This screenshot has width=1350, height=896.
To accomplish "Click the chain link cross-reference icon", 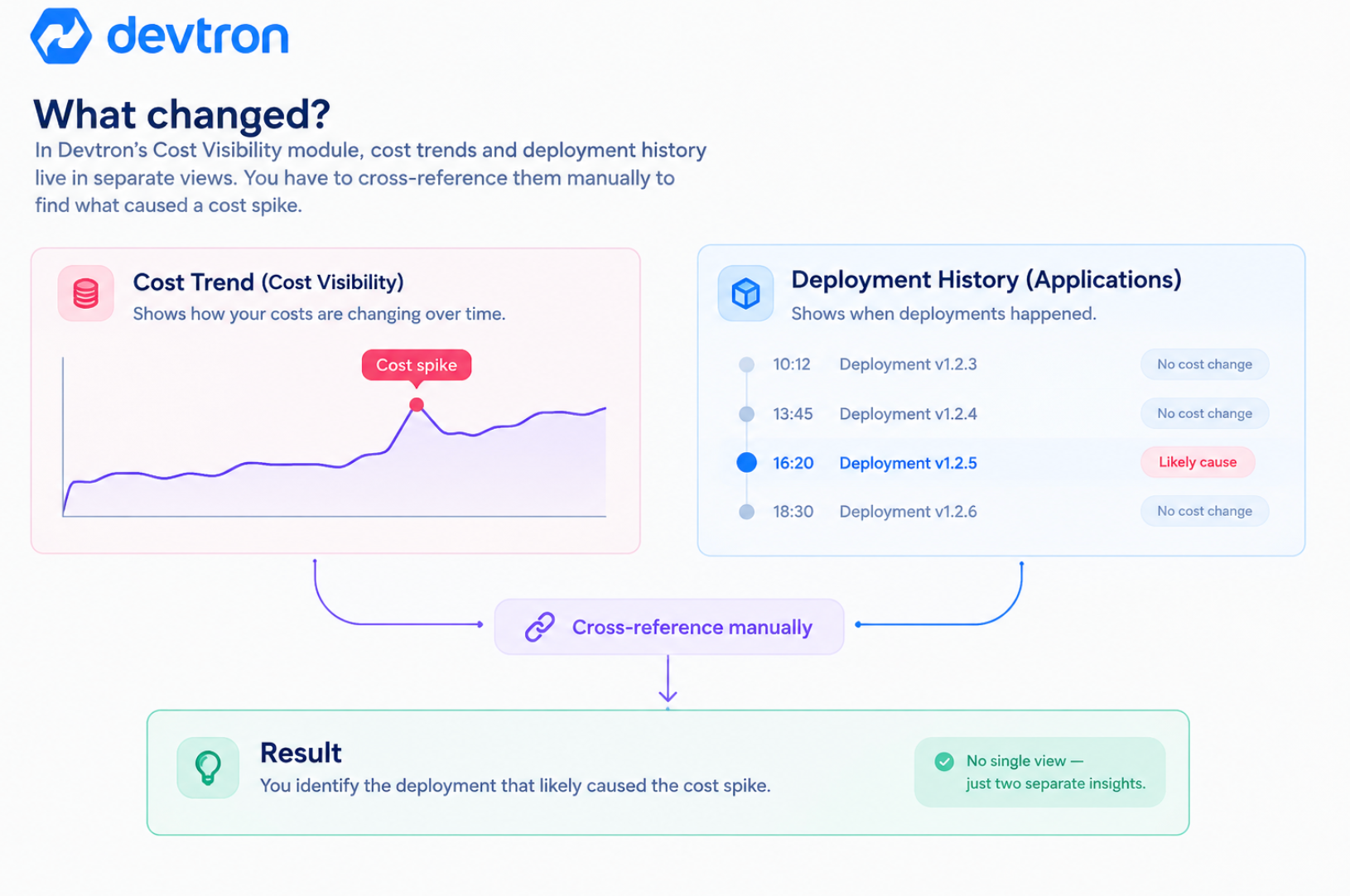I will 540,627.
